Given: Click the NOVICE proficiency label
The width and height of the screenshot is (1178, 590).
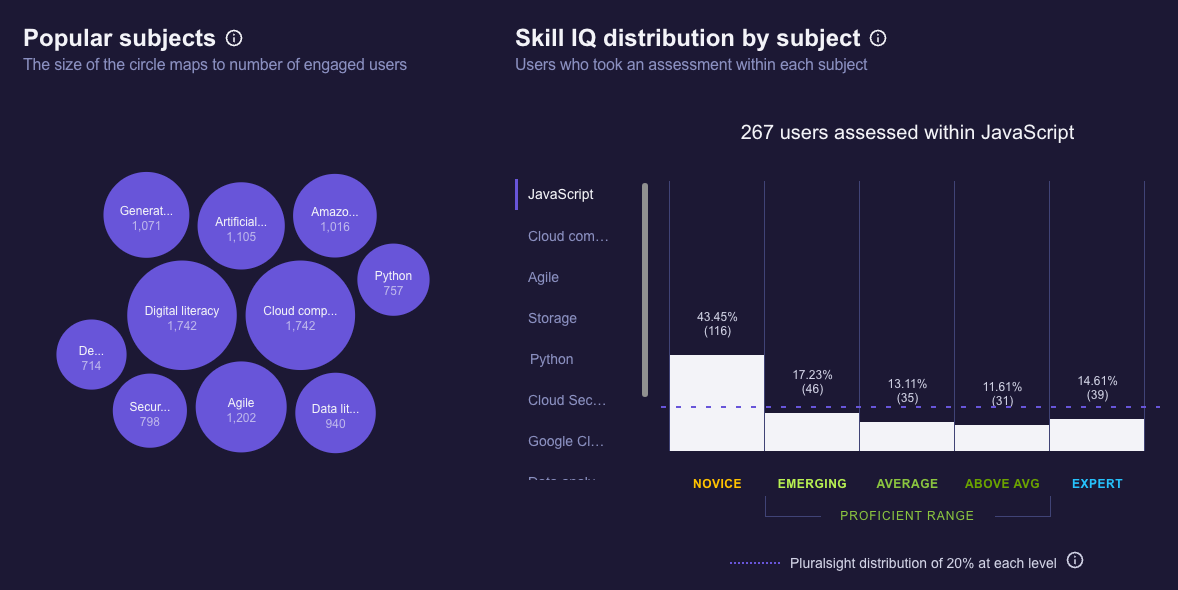Looking at the screenshot, I should point(717,483).
